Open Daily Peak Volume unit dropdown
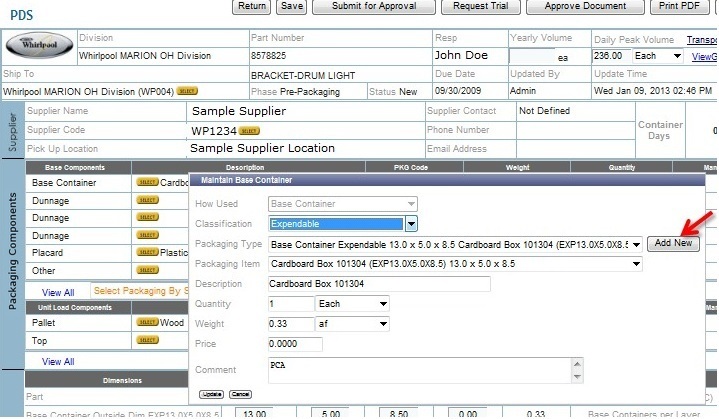Viewport: 719px width, 419px height. (658, 56)
